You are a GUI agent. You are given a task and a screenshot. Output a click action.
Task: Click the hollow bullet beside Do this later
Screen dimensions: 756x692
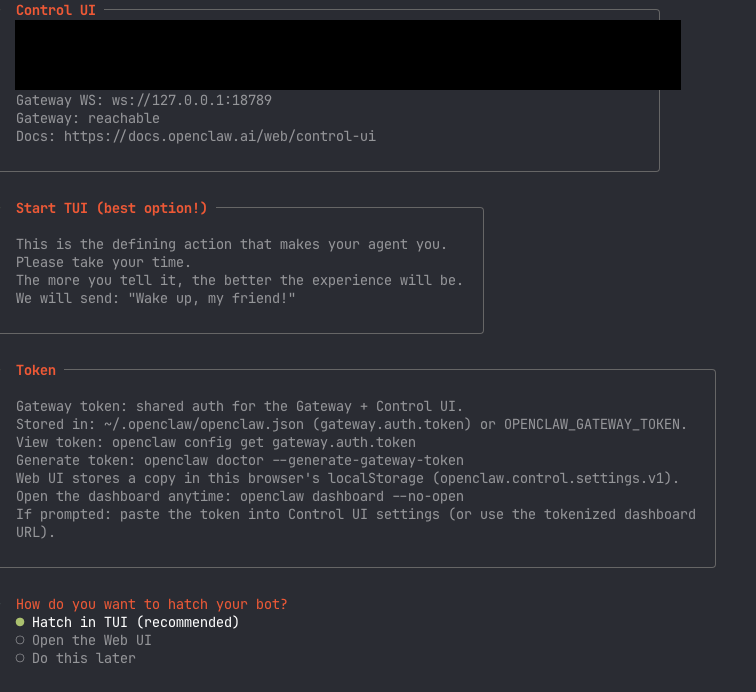tap(20, 658)
